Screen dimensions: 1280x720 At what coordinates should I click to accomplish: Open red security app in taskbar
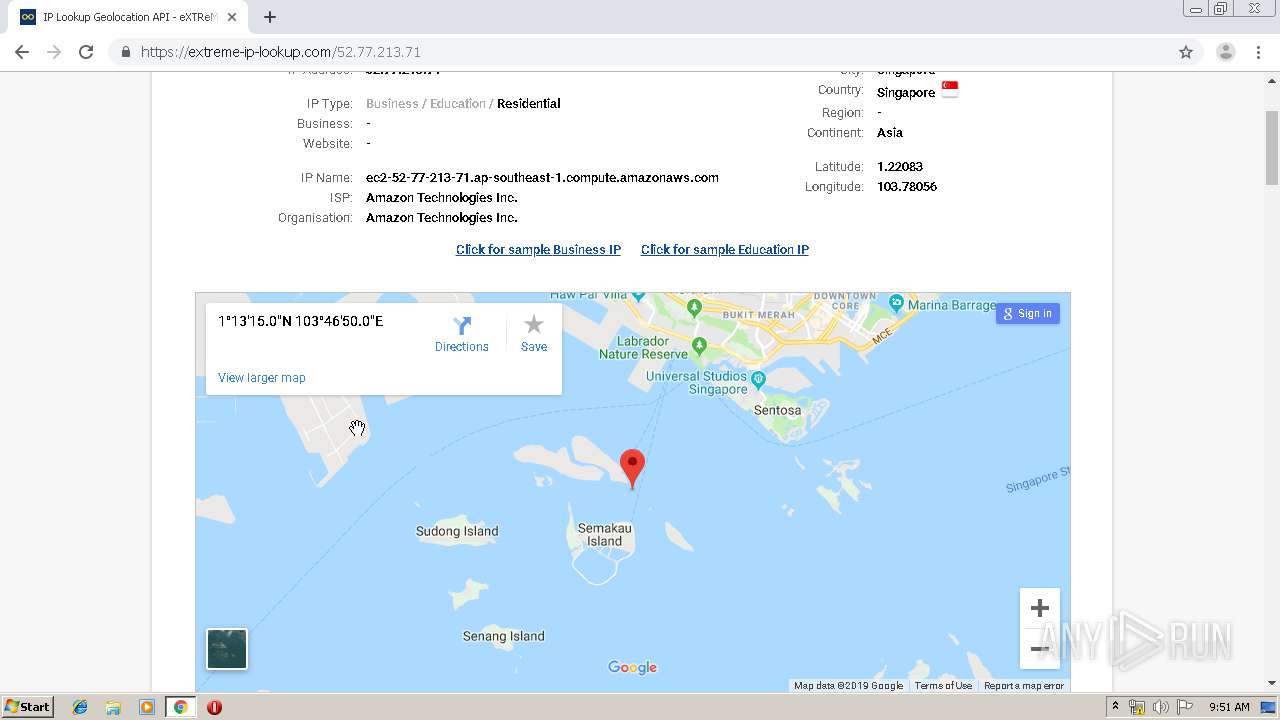[214, 707]
